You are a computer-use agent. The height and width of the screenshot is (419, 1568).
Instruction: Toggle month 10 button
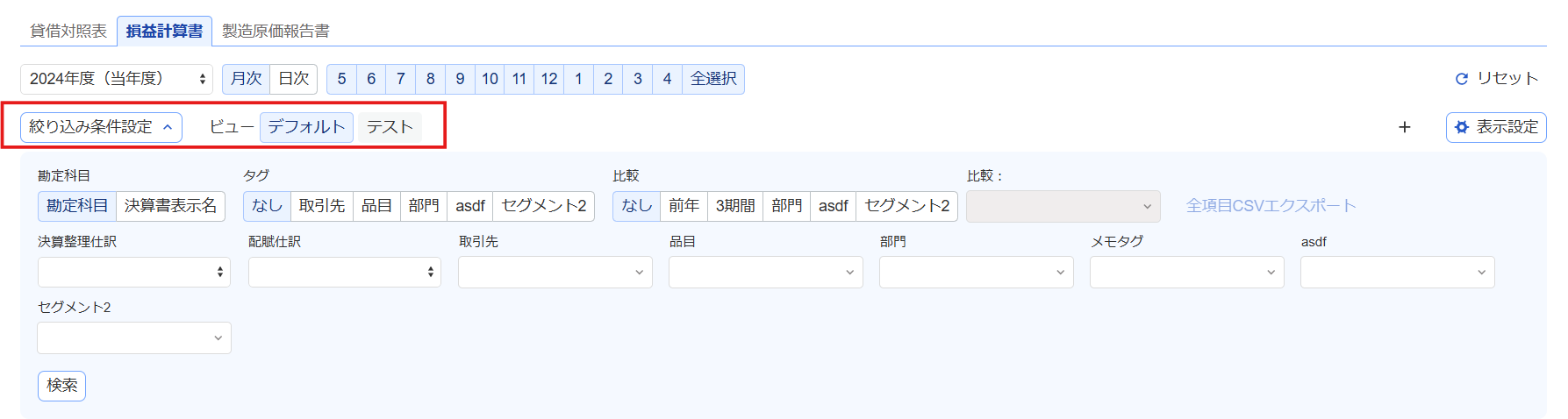[x=490, y=79]
